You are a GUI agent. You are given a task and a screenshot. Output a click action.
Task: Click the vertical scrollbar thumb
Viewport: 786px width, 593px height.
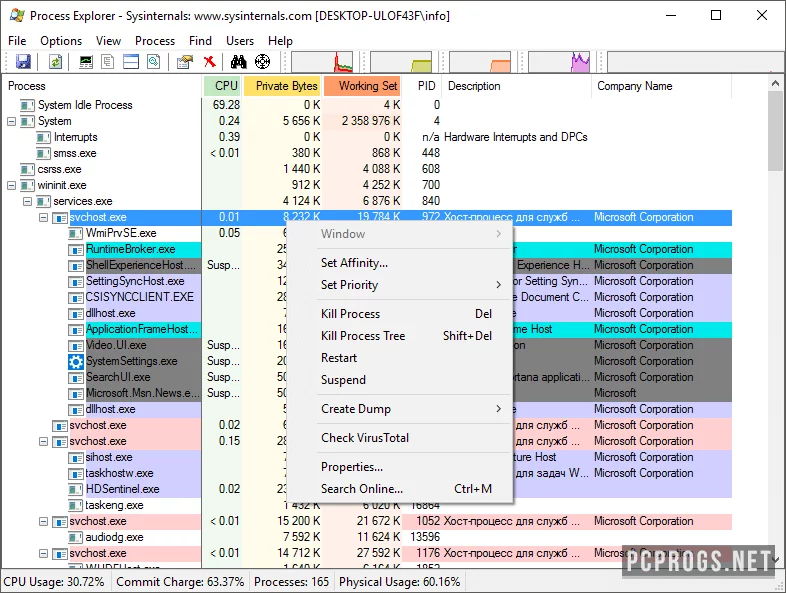pyautogui.click(x=775, y=132)
